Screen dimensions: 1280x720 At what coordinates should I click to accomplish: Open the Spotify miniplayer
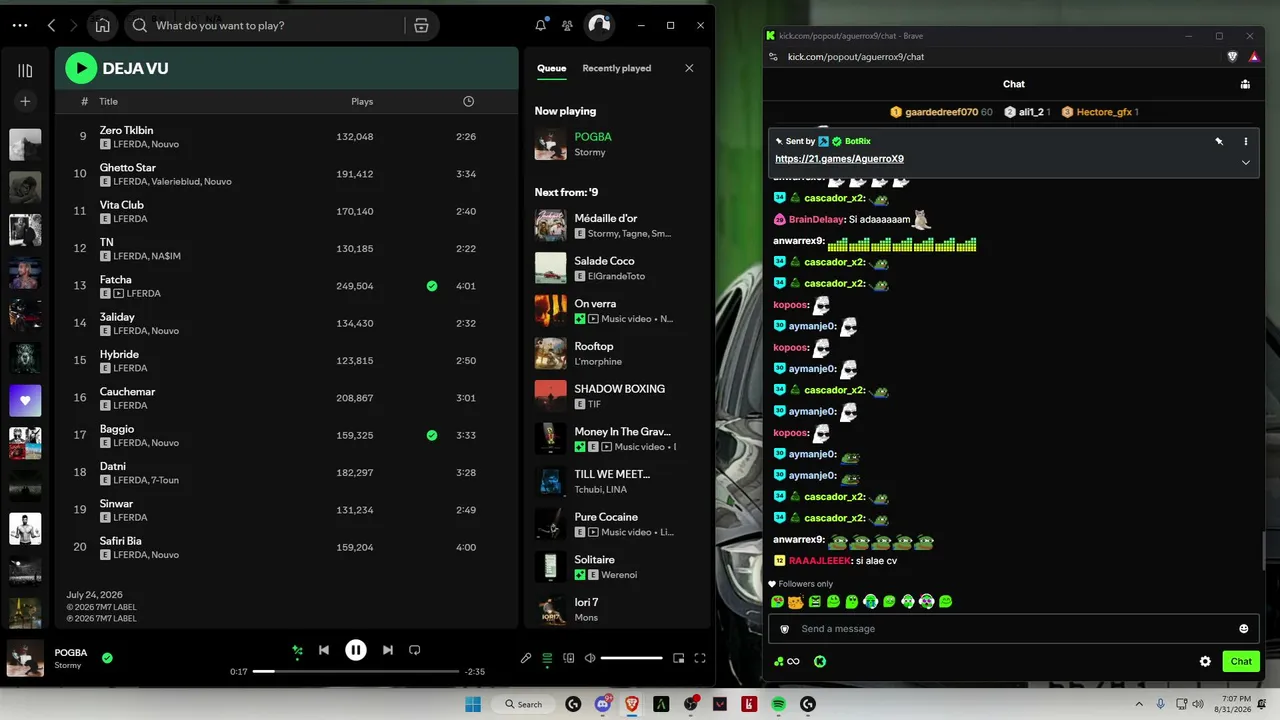click(679, 658)
